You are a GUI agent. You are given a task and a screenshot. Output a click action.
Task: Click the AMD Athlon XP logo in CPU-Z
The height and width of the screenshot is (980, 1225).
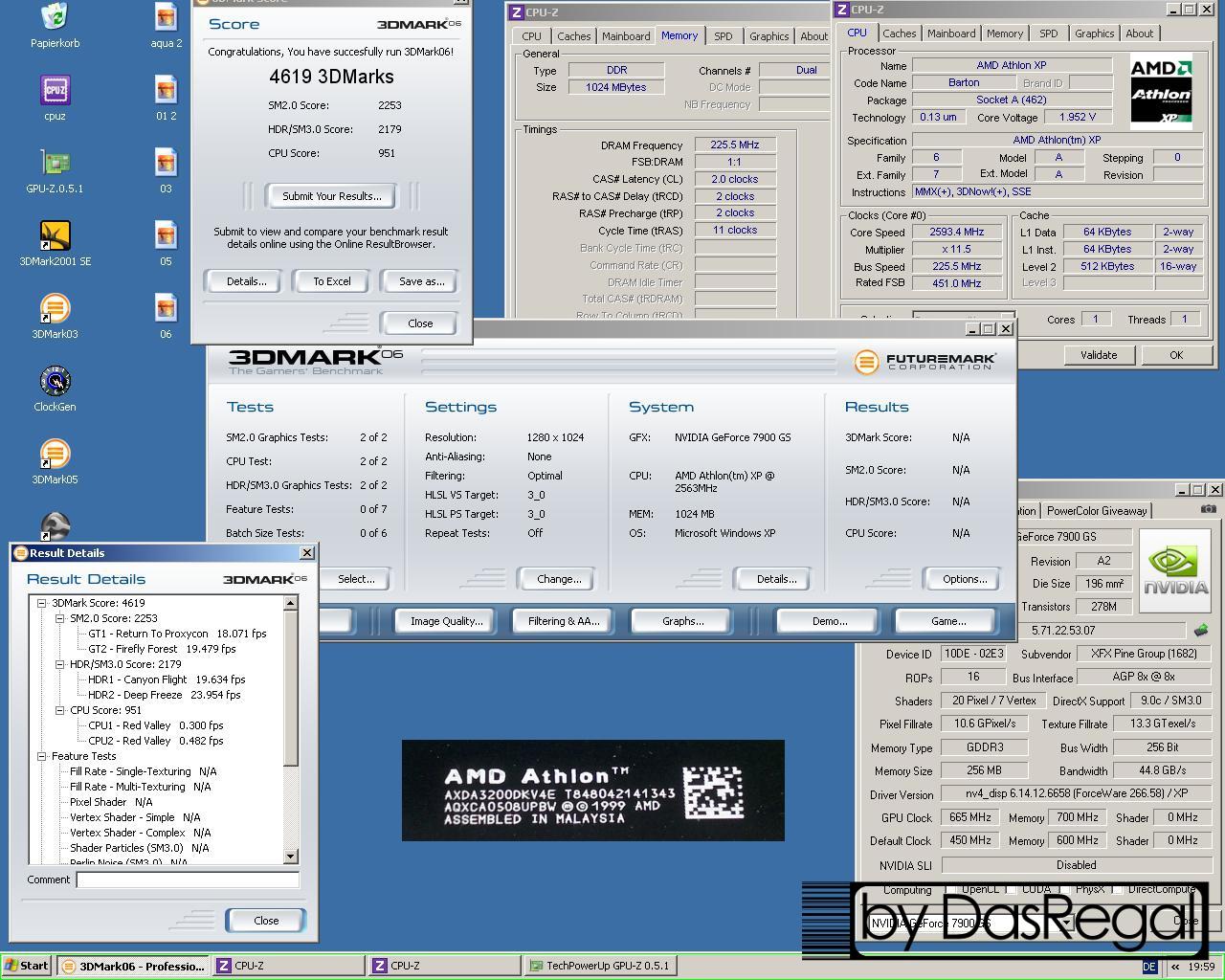coord(1161,92)
